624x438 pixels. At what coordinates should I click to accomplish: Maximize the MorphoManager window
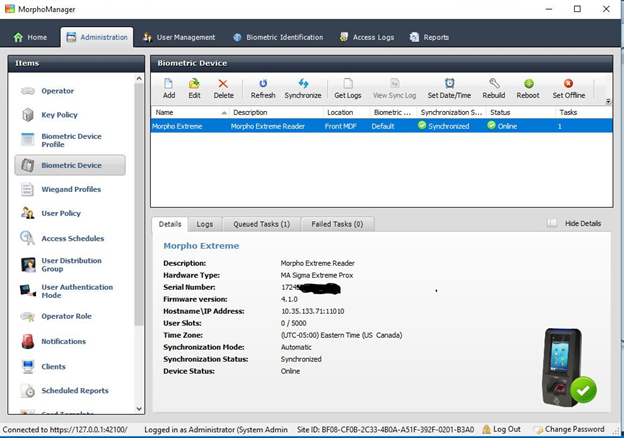(x=577, y=9)
